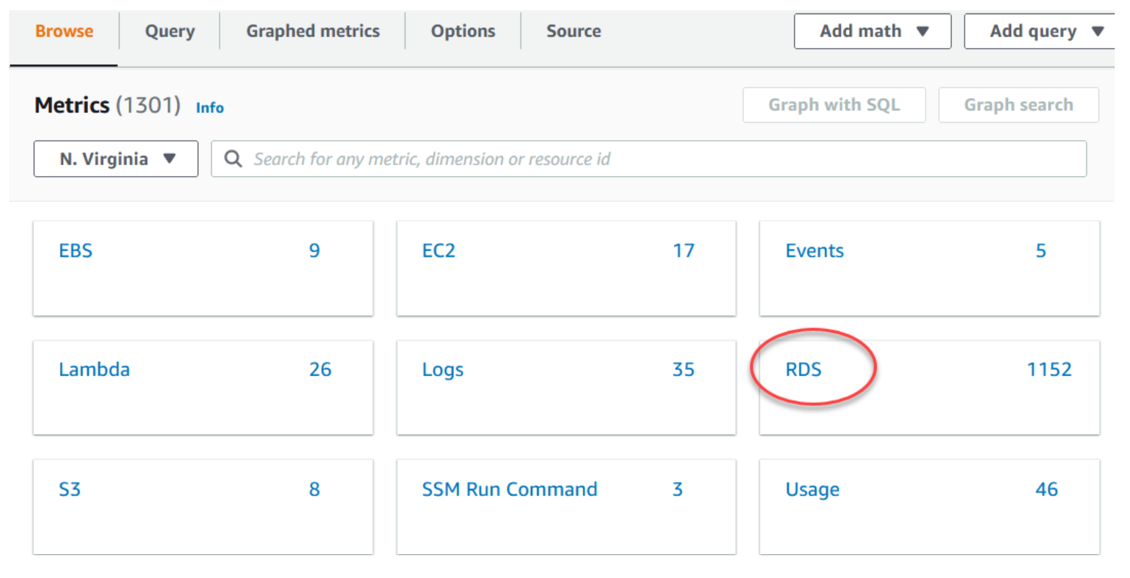This screenshot has height=578, width=1130.
Task: Switch to the Options tab
Action: pyautogui.click(x=463, y=31)
